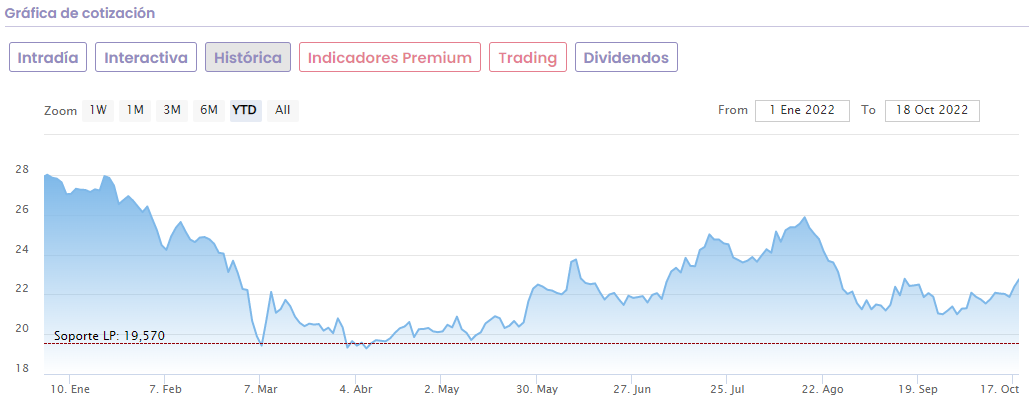
Task: Click the Gráfica de cotización heading
Action: tap(80, 13)
